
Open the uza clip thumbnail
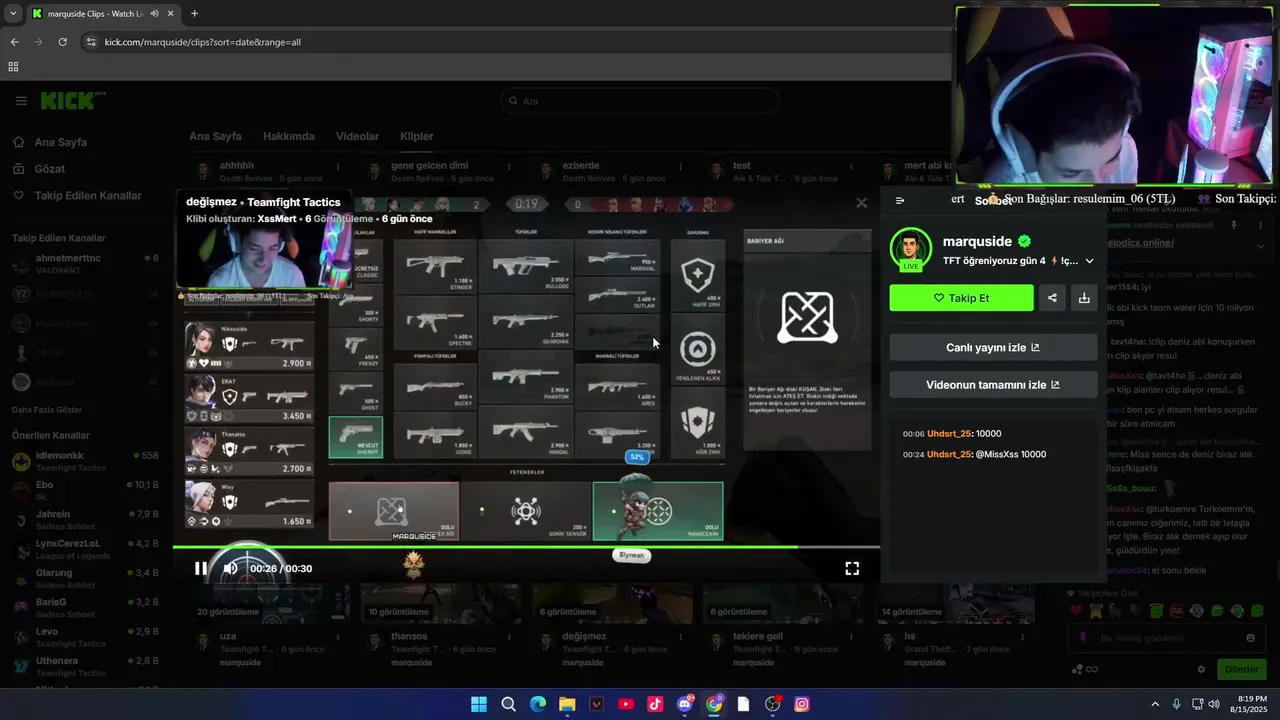[x=269, y=603]
